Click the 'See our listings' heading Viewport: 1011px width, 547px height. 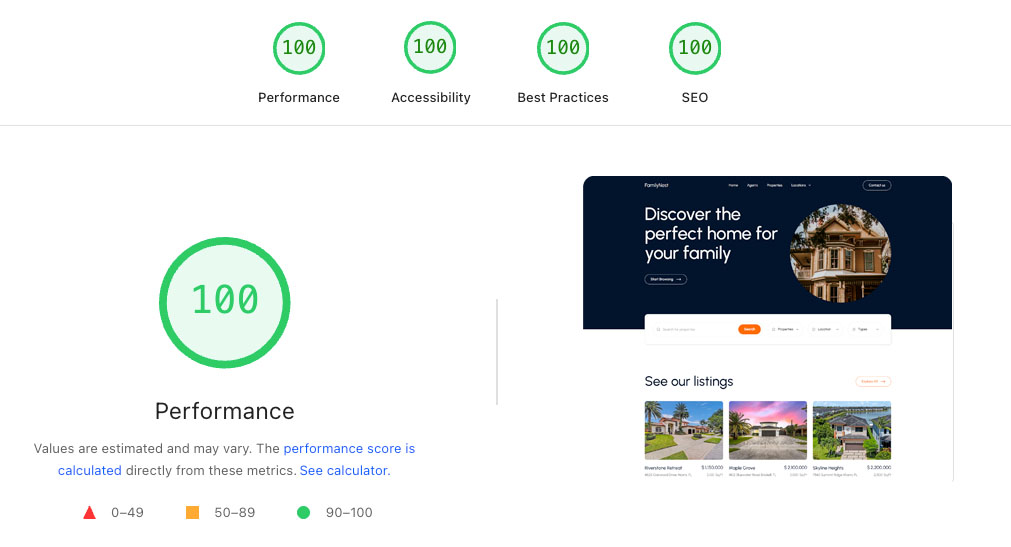click(689, 382)
